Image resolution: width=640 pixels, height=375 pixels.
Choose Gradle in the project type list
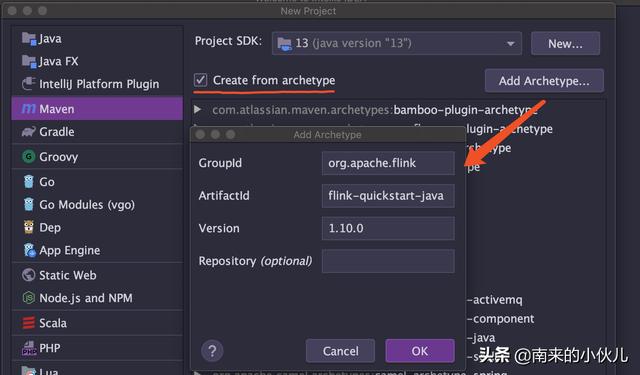[x=97, y=132]
